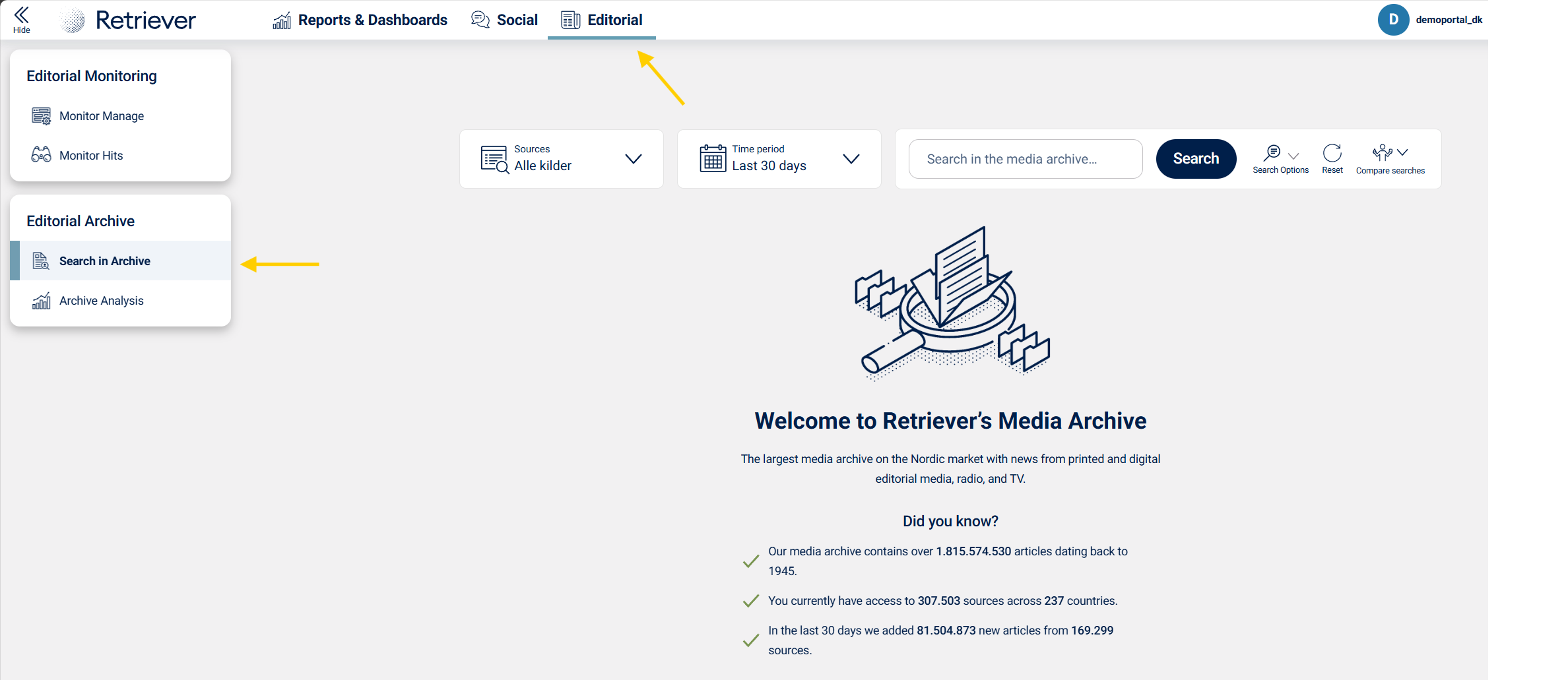Click the Archive Analysis chart icon
This screenshot has width=1568, height=680.
pos(41,301)
